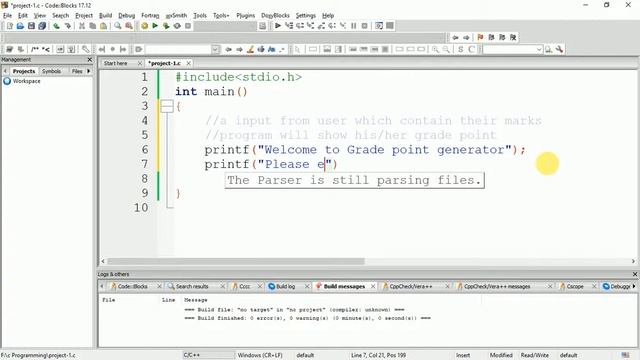Click the Replace magnifier icon
The height and width of the screenshot is (360, 640).
(129, 26)
